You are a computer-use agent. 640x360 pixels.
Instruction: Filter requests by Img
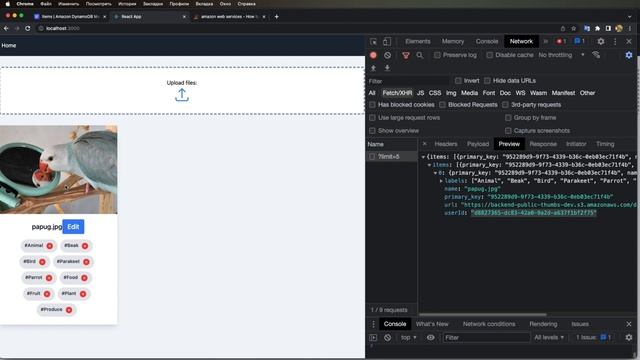click(x=451, y=93)
